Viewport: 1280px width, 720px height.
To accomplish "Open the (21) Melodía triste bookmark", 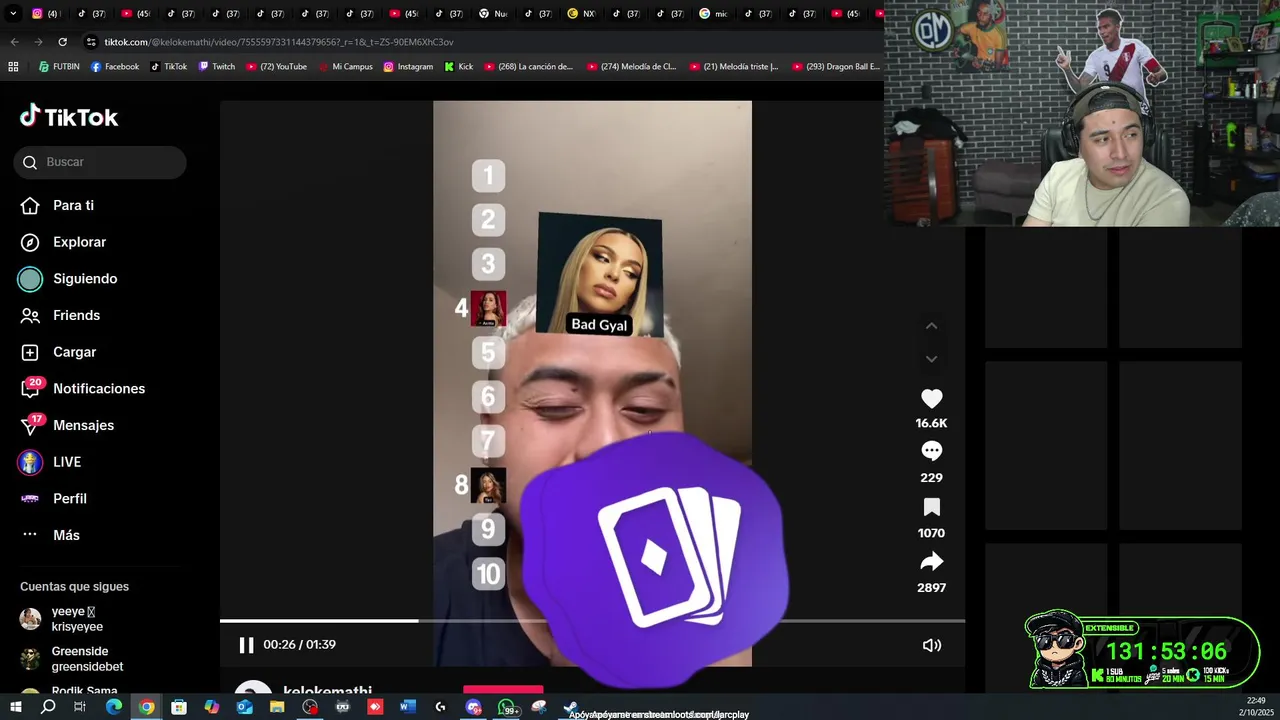I will point(734,67).
